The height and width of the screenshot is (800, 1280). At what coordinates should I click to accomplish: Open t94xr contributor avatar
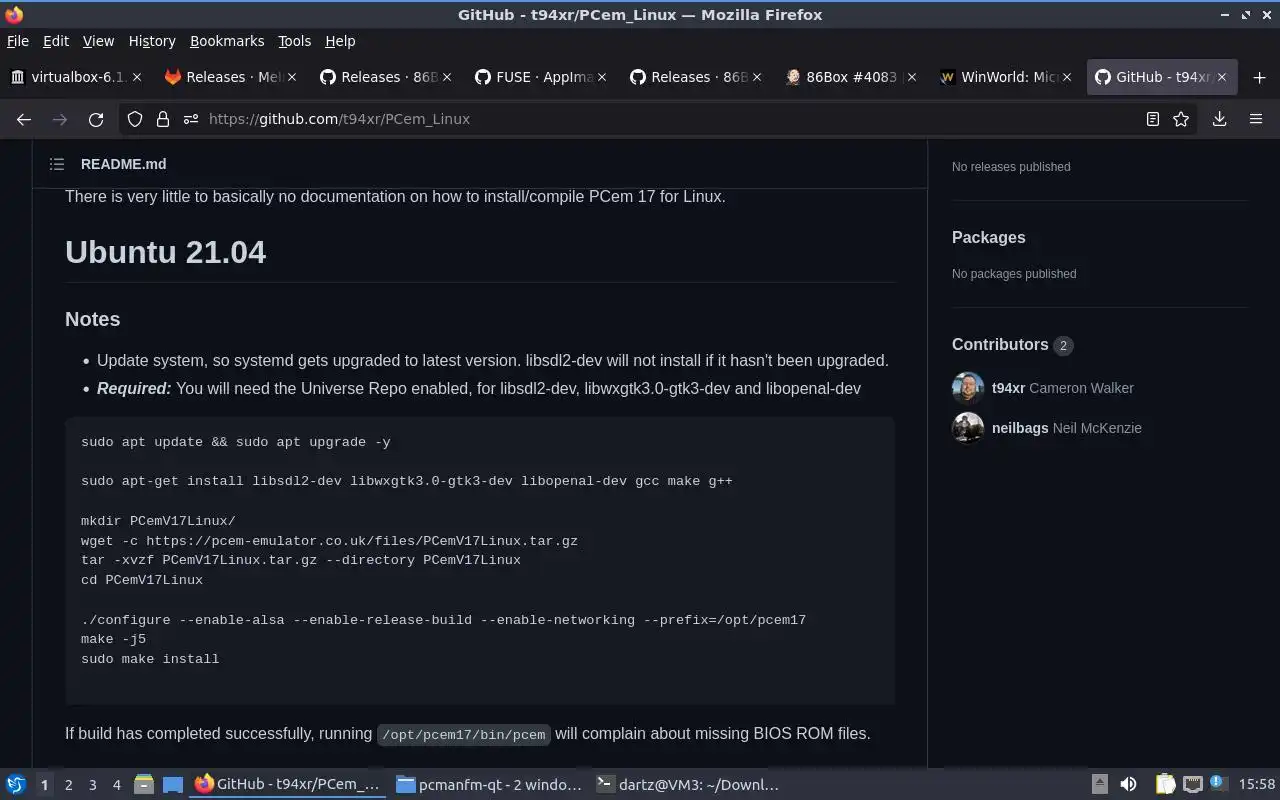click(968, 388)
